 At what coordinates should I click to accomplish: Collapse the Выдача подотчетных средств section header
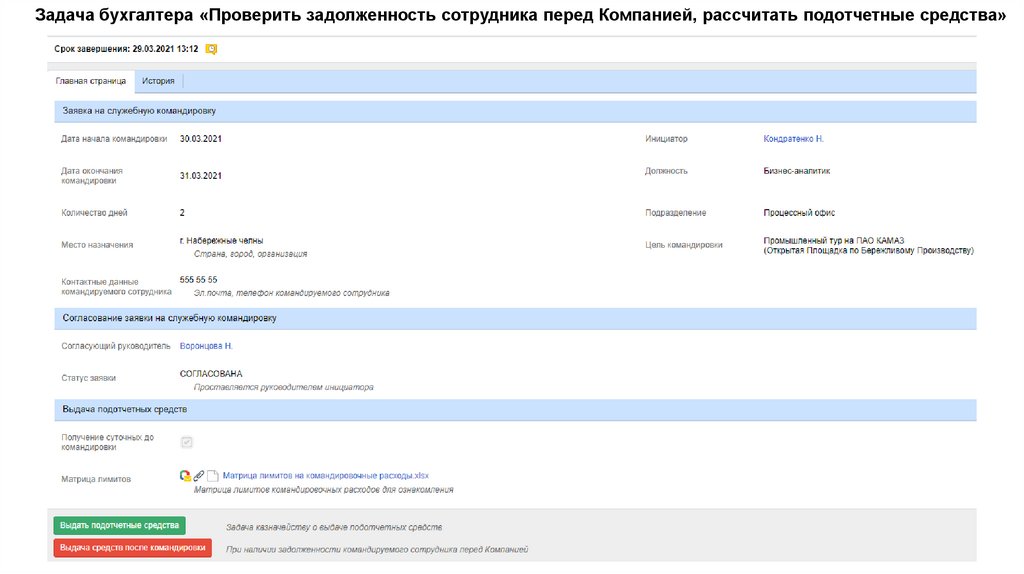pyautogui.click(x=124, y=410)
